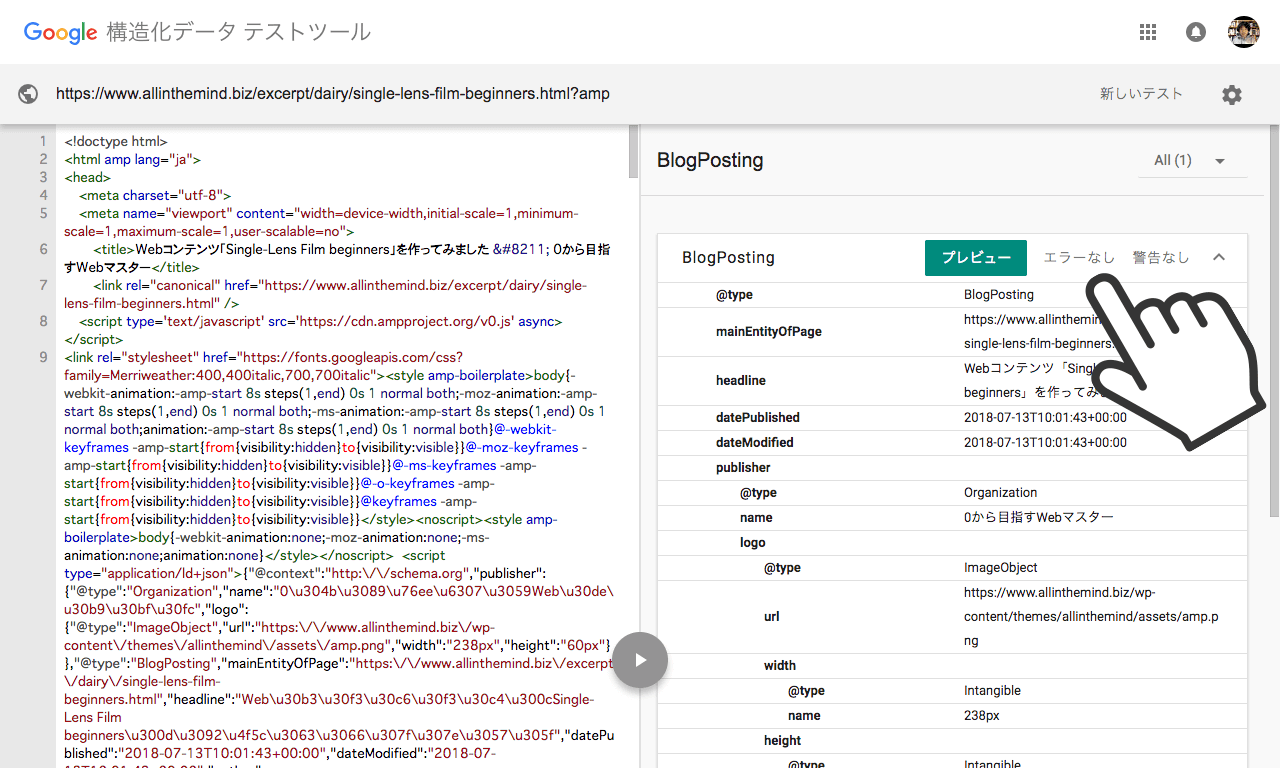Click the Google logo

pyautogui.click(x=60, y=32)
